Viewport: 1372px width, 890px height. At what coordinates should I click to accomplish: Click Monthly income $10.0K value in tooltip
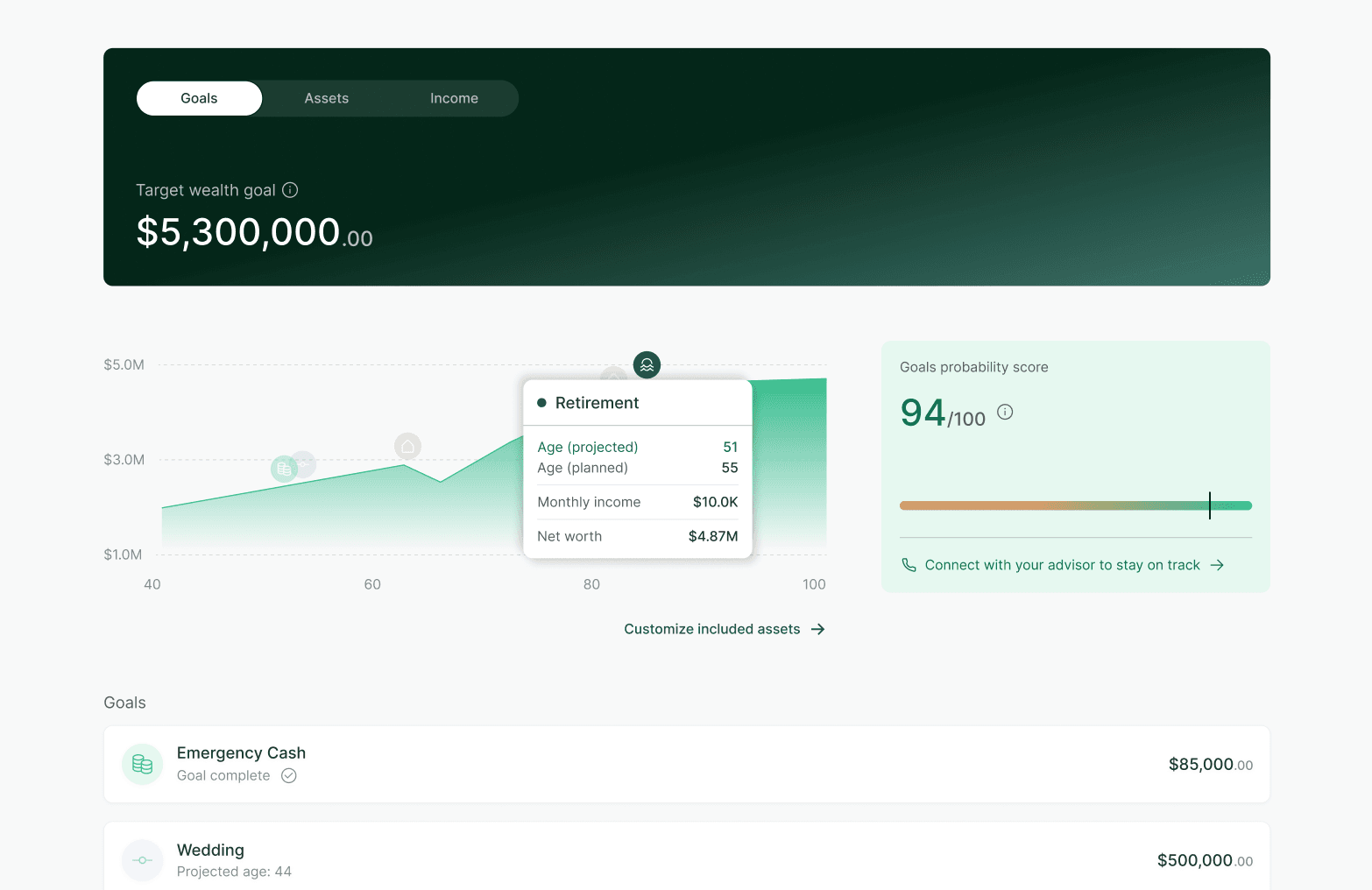pyautogui.click(x=715, y=502)
